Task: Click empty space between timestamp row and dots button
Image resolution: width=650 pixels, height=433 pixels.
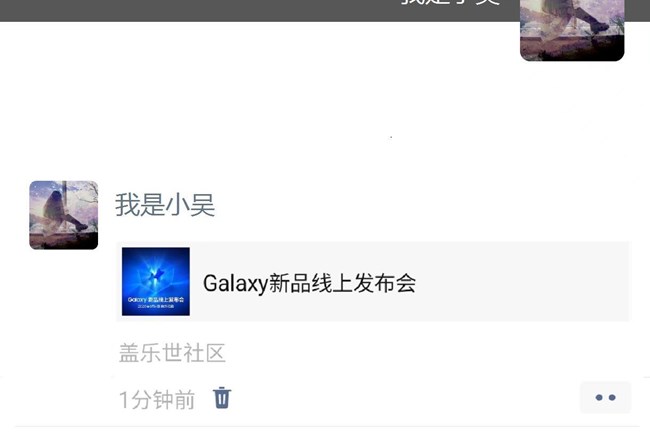Action: coord(404,398)
